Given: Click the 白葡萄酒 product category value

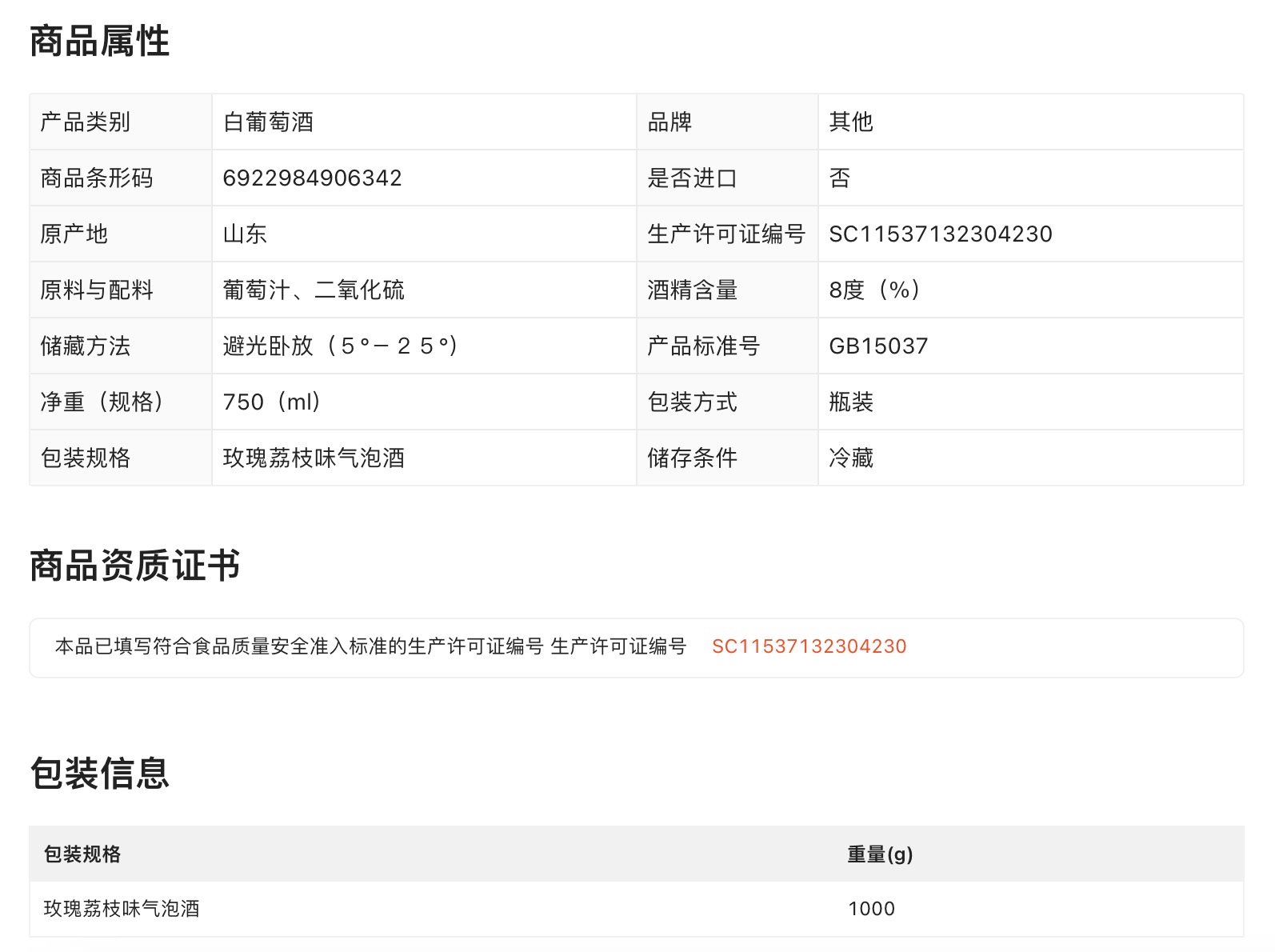Looking at the screenshot, I should 268,122.
